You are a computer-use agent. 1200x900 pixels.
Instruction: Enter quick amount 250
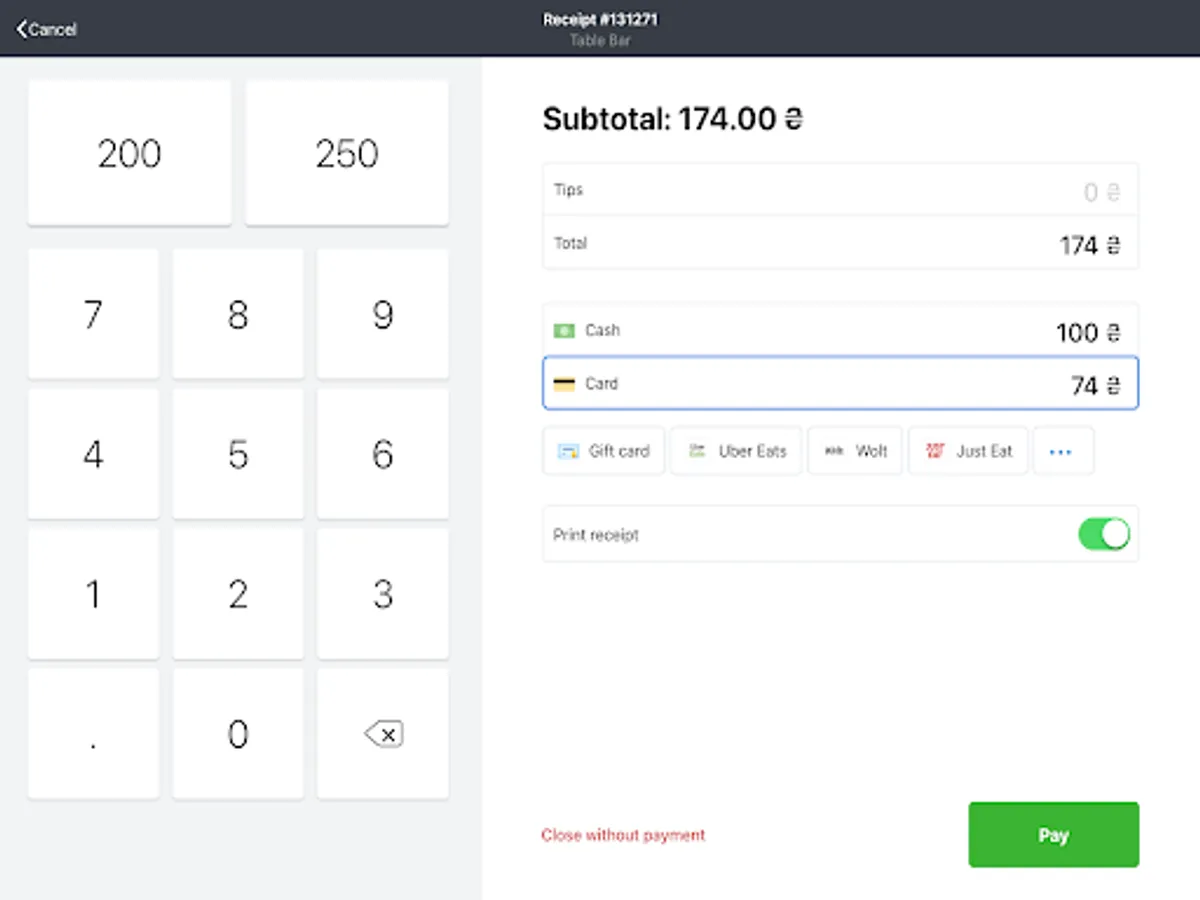[346, 153]
